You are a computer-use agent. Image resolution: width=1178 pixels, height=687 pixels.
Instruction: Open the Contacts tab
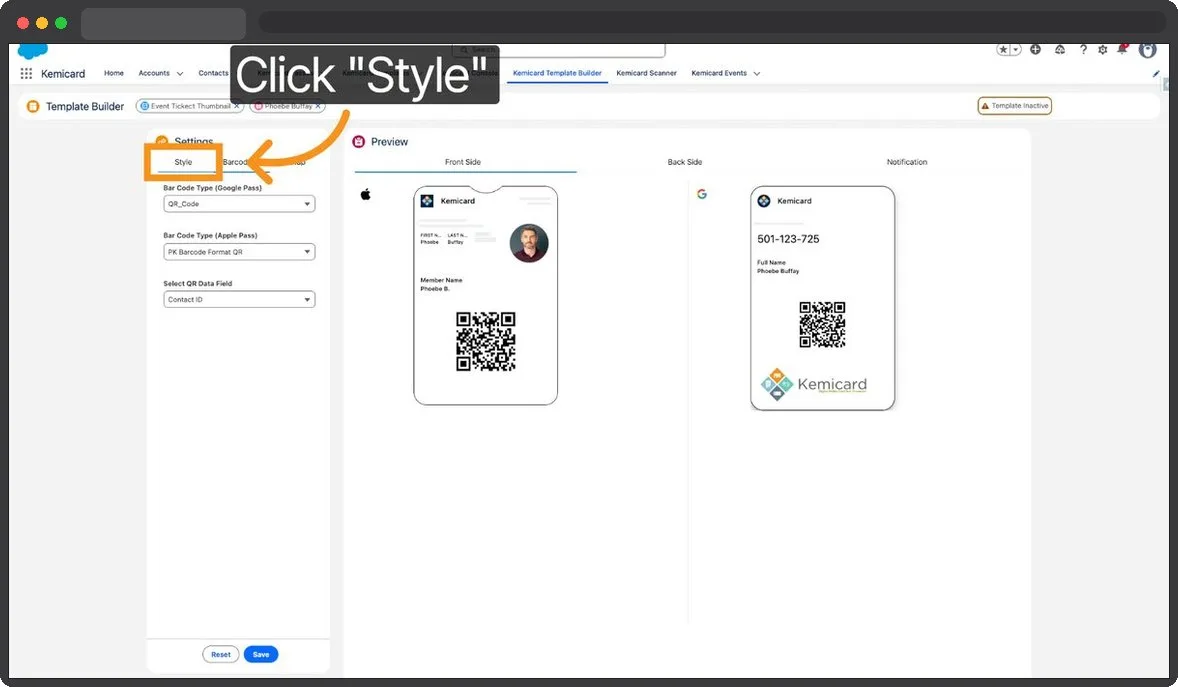click(213, 73)
